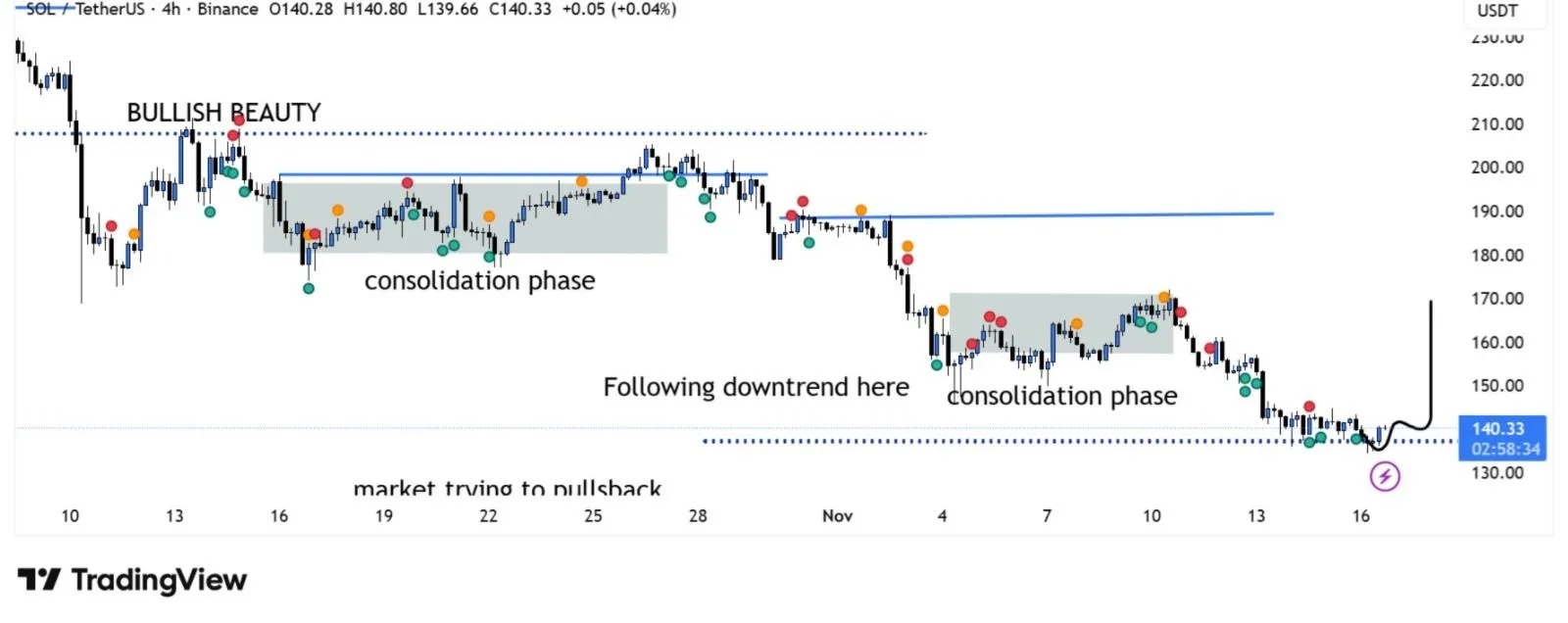The height and width of the screenshot is (623, 1568).
Task: Select the solid blue line near 190
Action: pyautogui.click(x=1078, y=215)
